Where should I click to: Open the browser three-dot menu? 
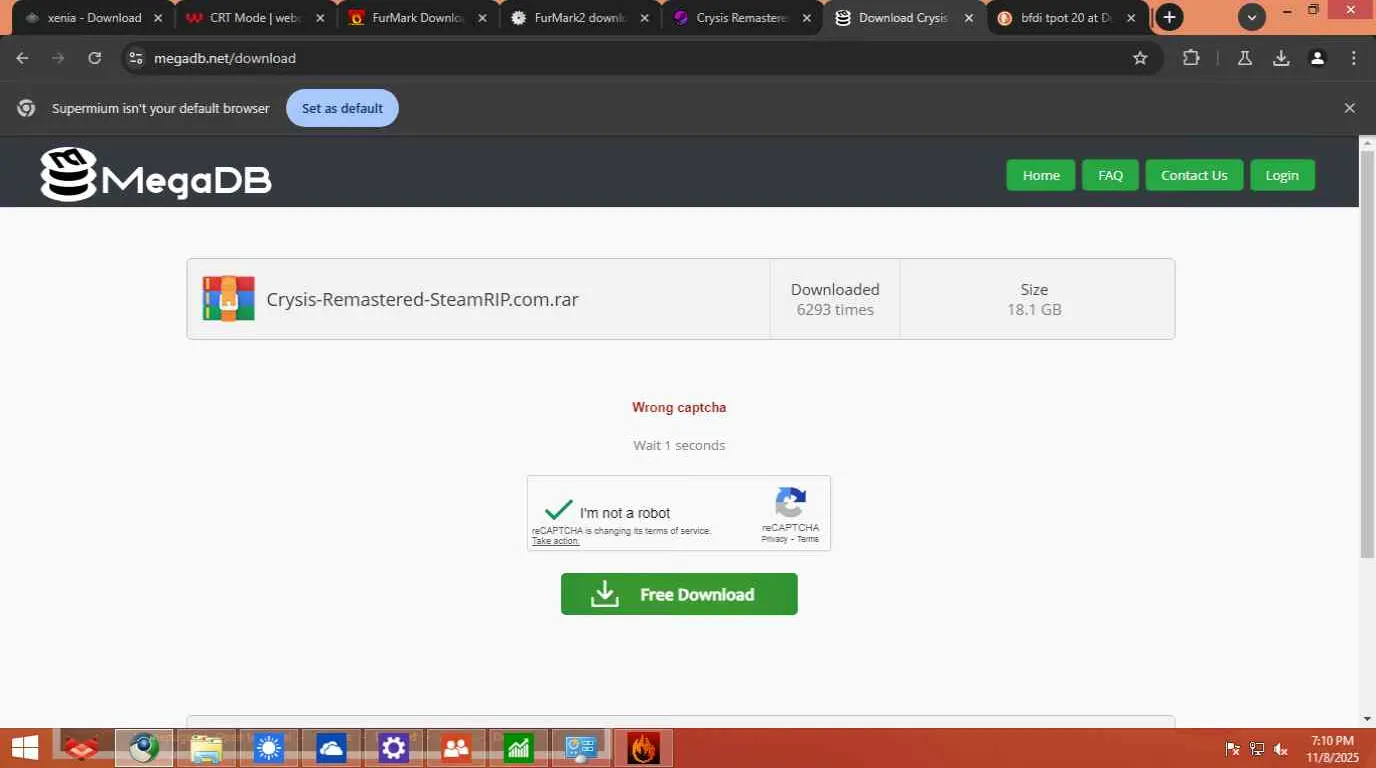[x=1354, y=58]
